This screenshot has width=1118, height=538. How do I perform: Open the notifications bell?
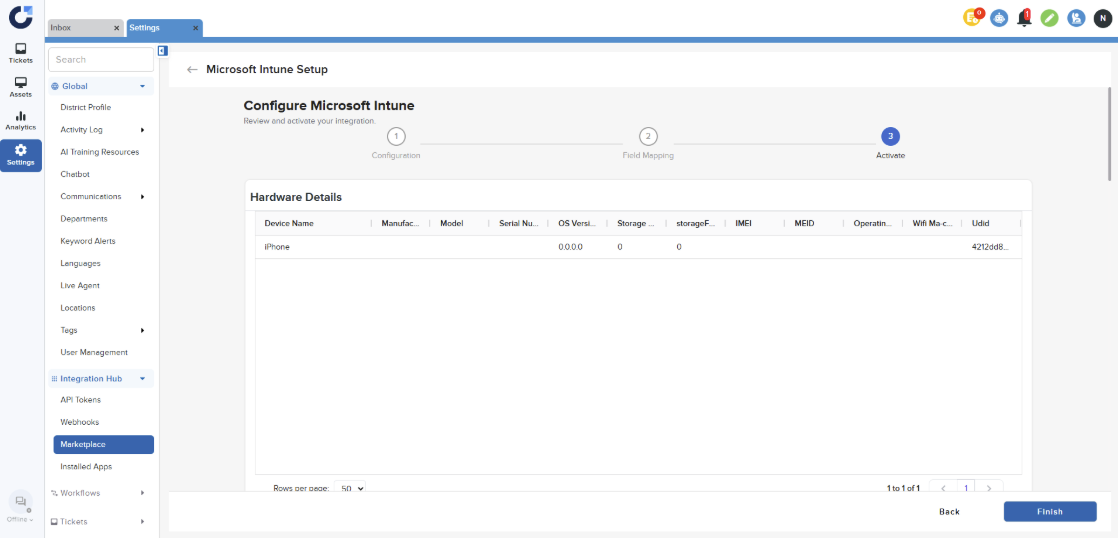coord(1023,18)
